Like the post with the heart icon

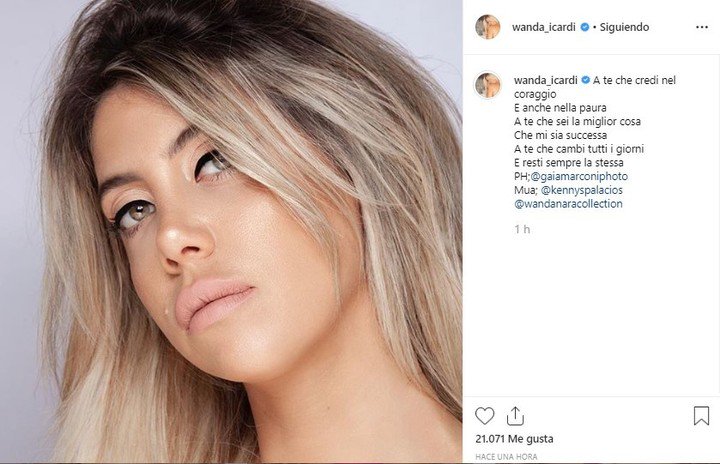pos(484,416)
